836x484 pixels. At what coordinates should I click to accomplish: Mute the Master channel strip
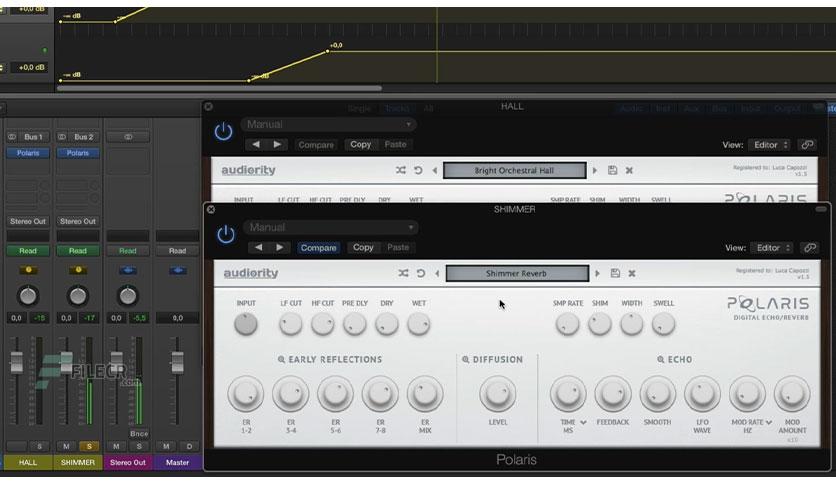click(x=166, y=446)
